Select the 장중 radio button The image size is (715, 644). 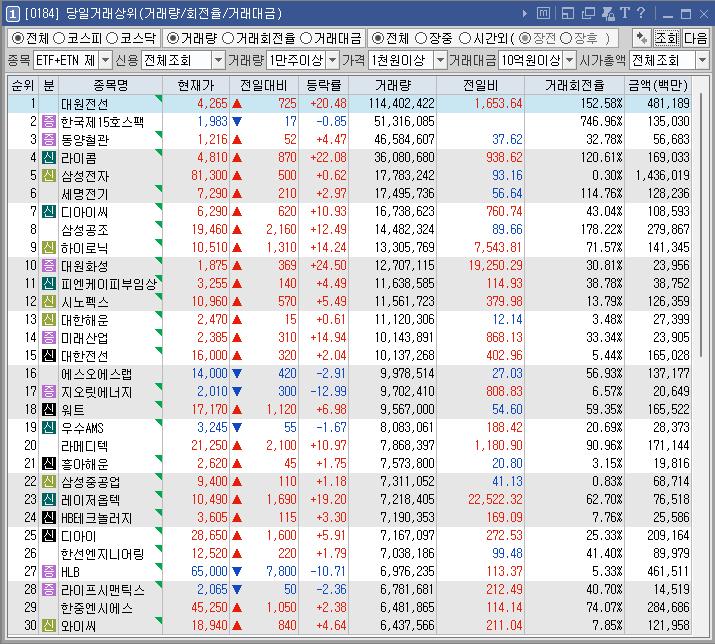click(421, 38)
